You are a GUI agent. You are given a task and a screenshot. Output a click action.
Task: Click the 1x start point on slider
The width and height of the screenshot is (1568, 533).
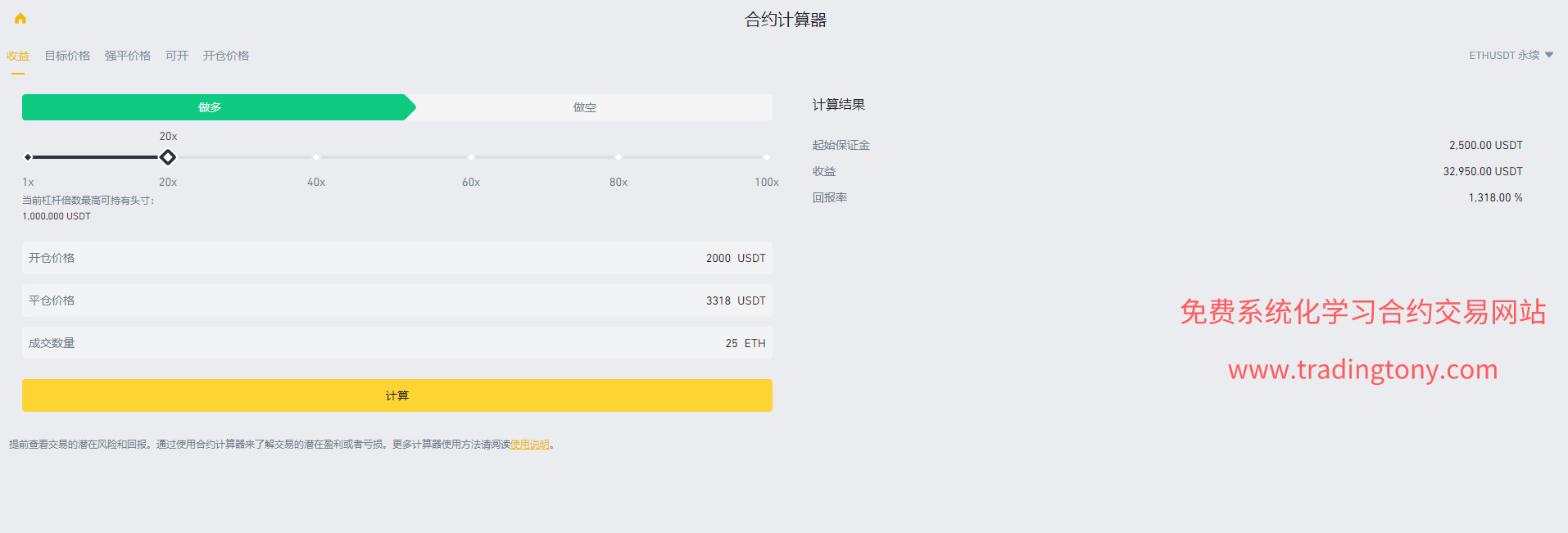pos(28,157)
